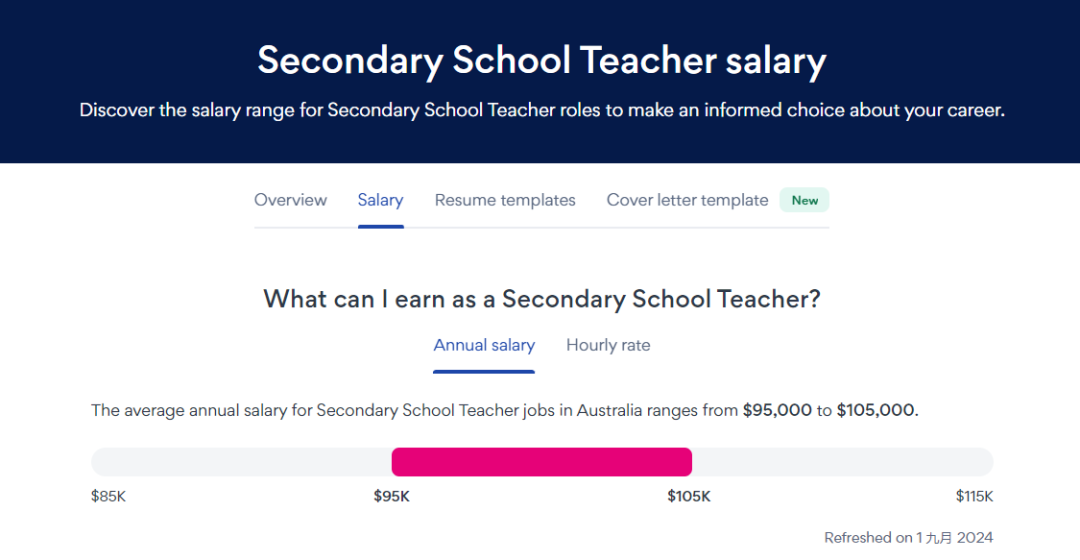Click the grey bar right of pink range
The width and height of the screenshot is (1080, 560).
(842, 462)
